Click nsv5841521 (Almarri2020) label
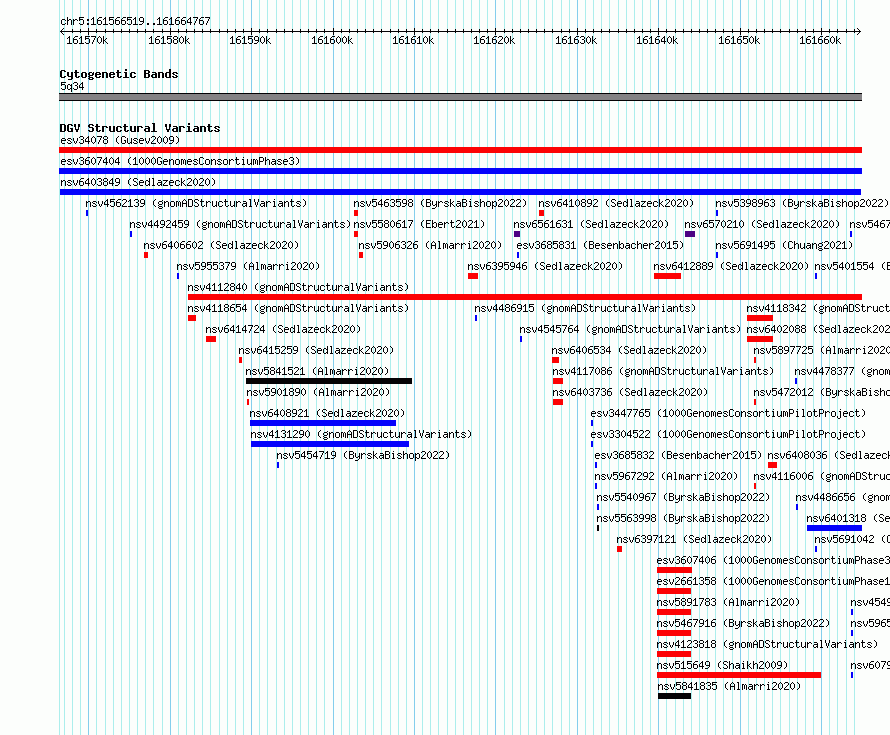Viewport: 890px width, 735px height. [x=317, y=371]
